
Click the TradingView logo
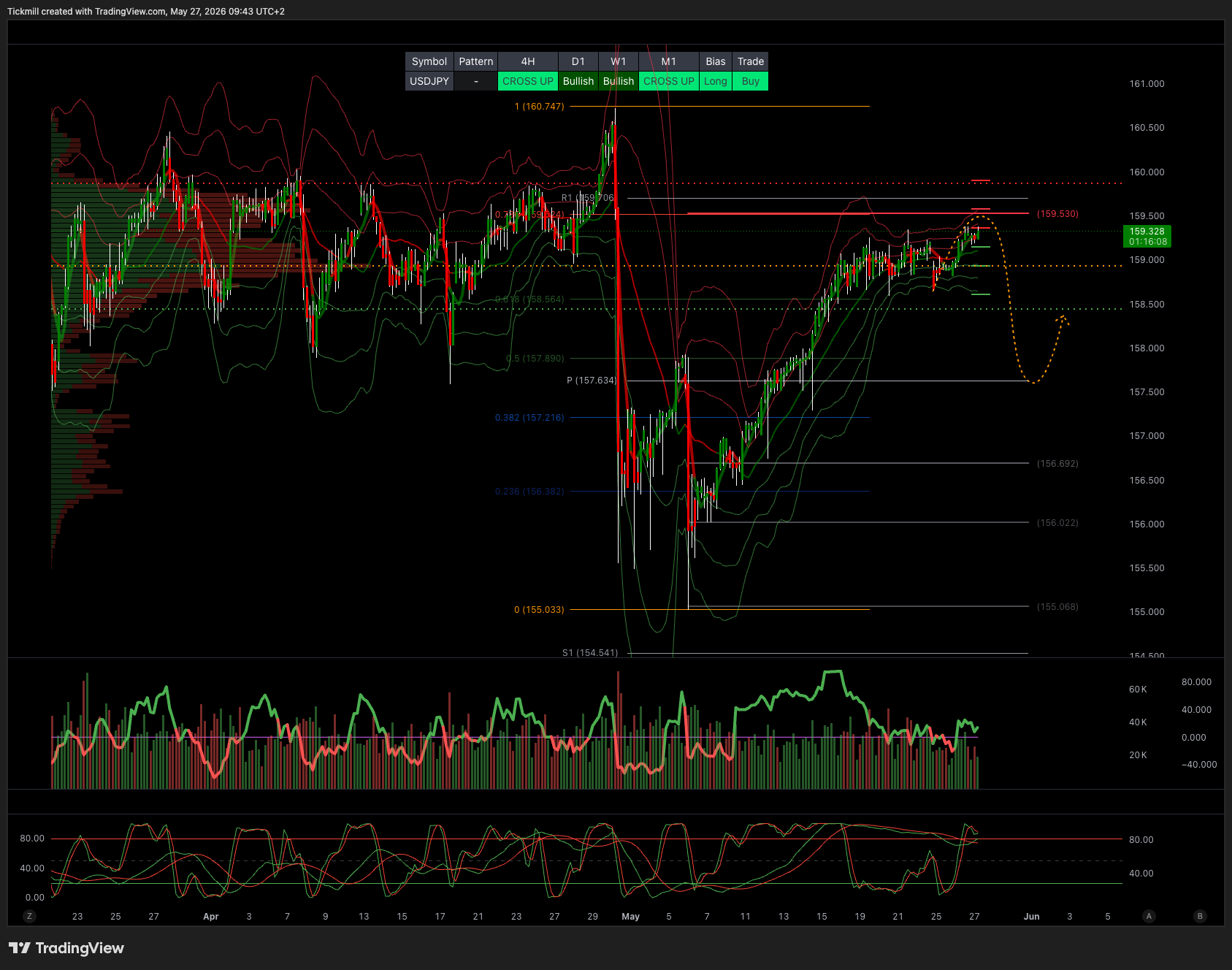click(x=66, y=948)
